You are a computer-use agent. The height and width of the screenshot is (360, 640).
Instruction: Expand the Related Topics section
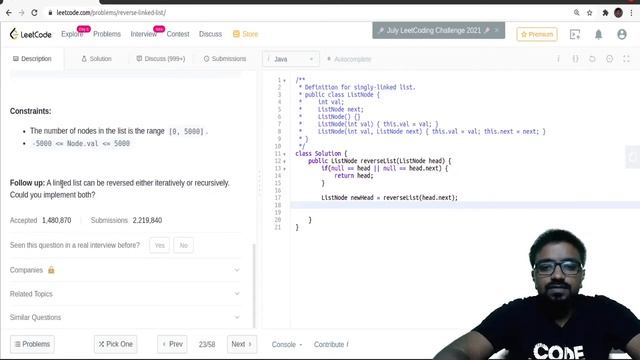(x=125, y=294)
